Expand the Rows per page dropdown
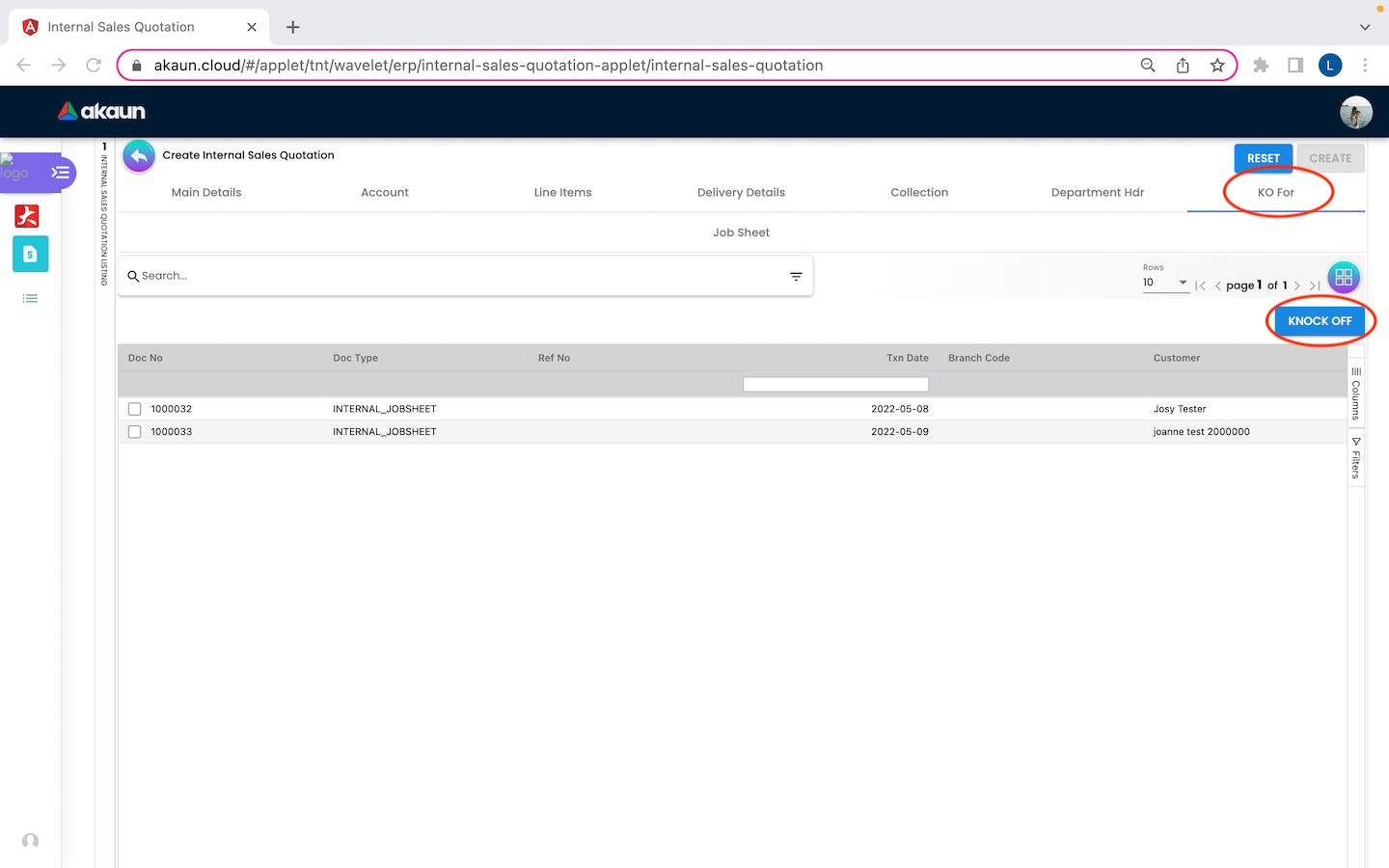 point(1165,283)
